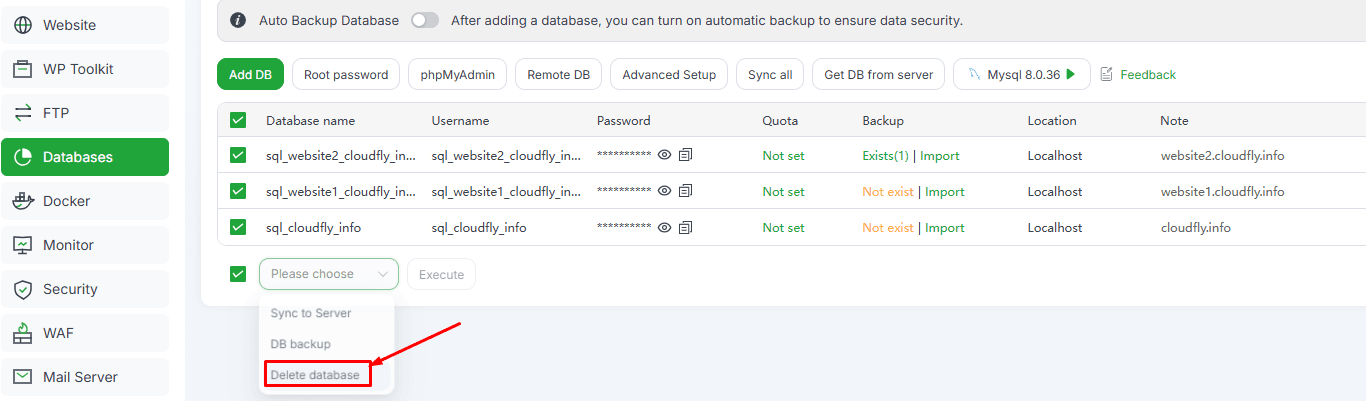Open the 'Please choose' batch action dropdown
This screenshot has height=401, width=1366.
click(x=328, y=274)
